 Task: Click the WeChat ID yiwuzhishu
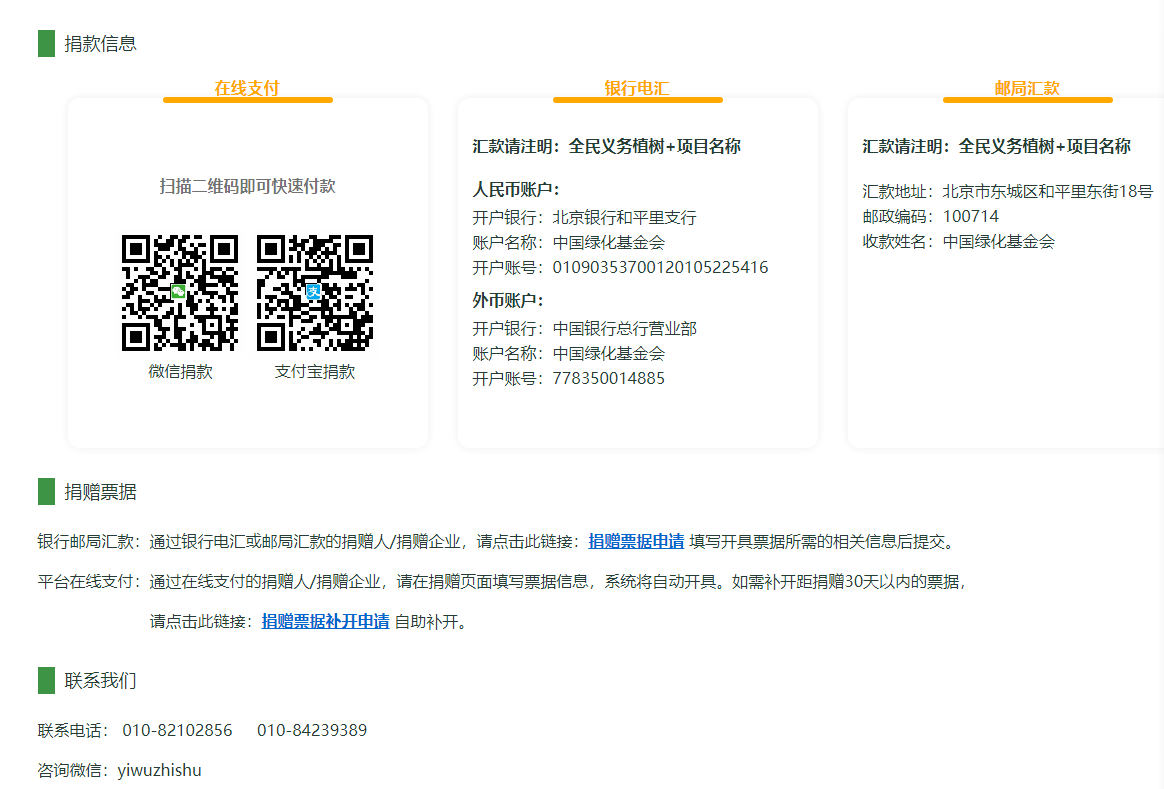click(x=160, y=770)
